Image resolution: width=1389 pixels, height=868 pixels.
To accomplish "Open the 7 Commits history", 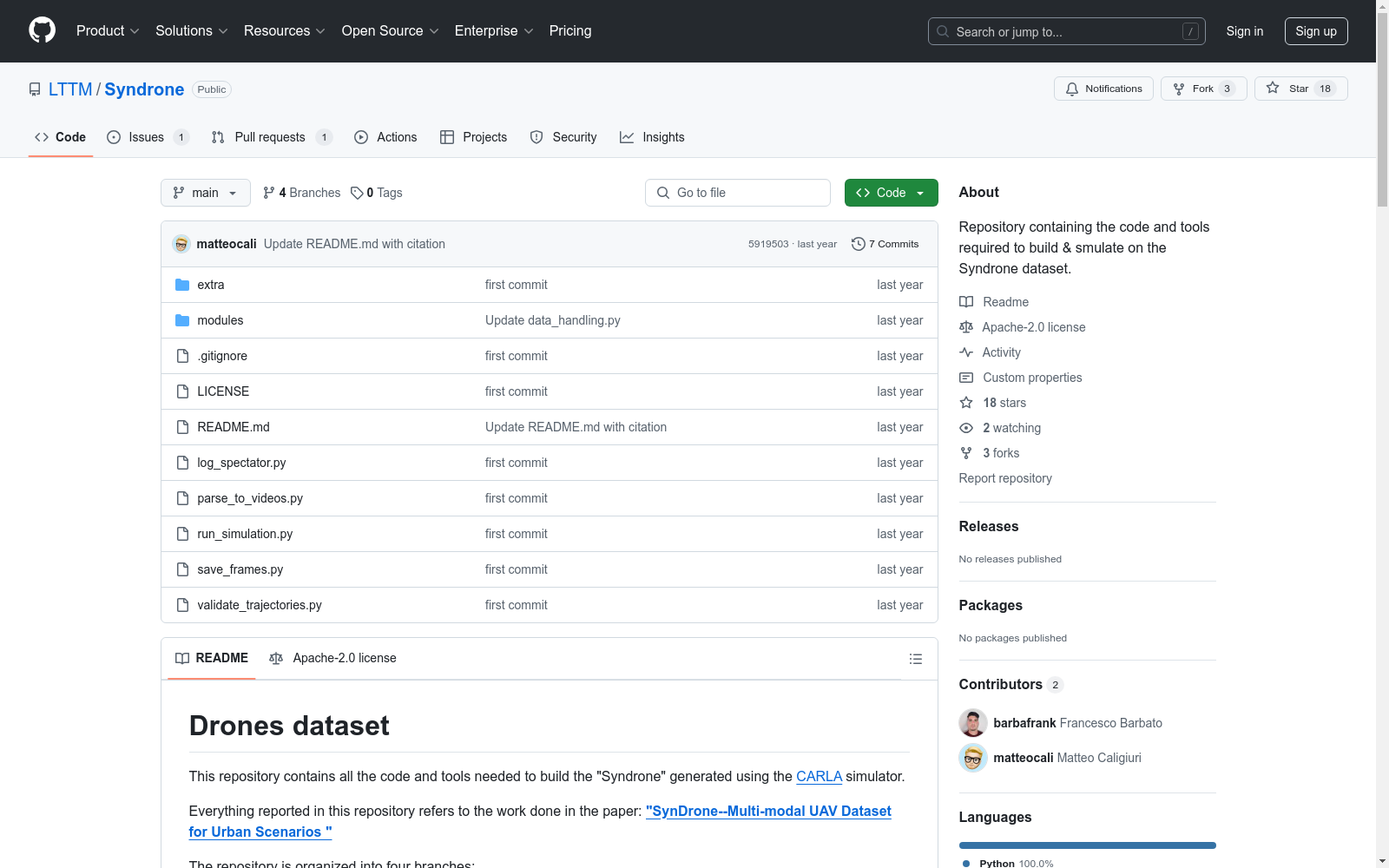I will (x=885, y=244).
